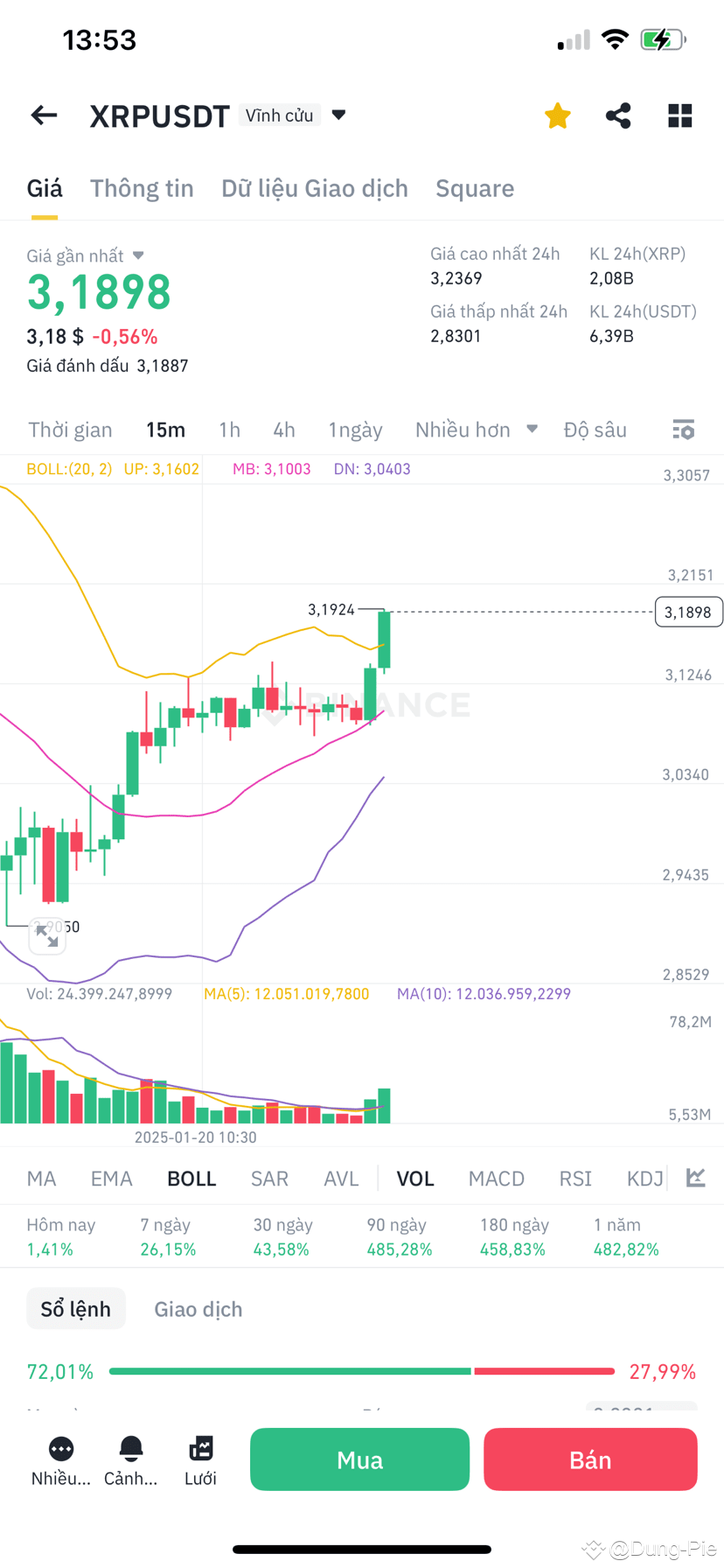Open chart display settings icon beside Độ sâu
The image size is (724, 1568).
(683, 430)
